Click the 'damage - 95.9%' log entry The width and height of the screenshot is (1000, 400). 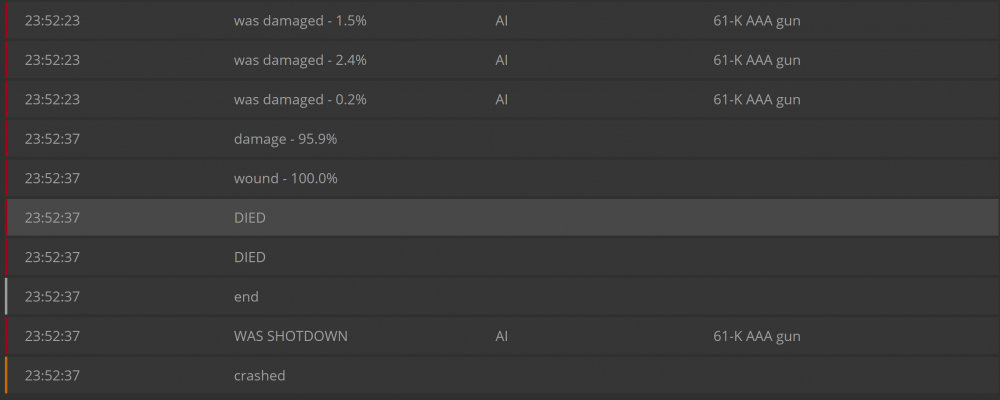(x=285, y=139)
